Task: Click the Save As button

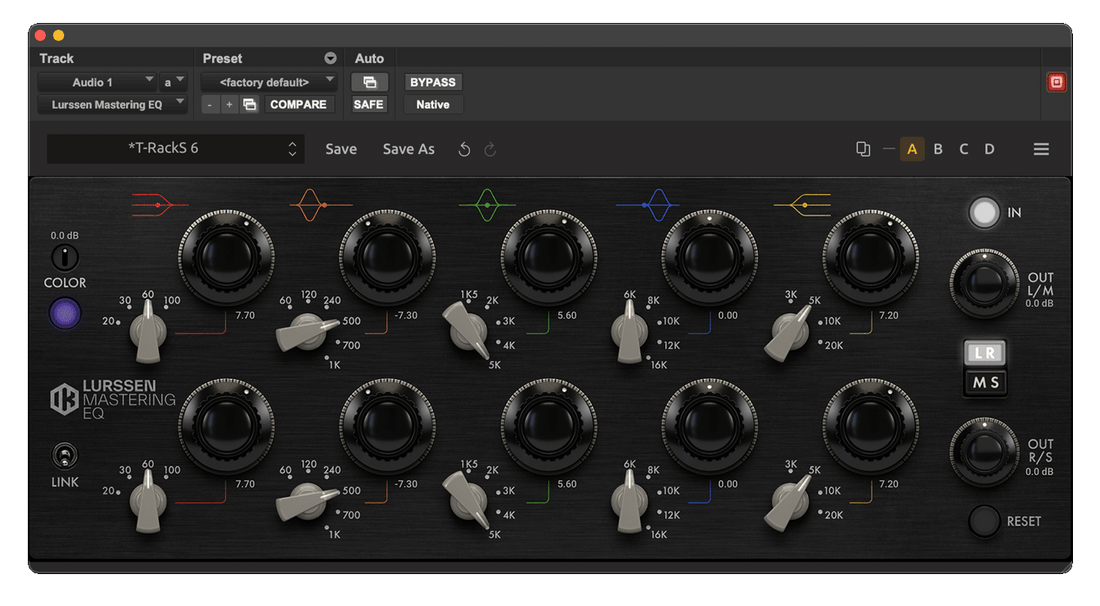Action: click(x=408, y=149)
